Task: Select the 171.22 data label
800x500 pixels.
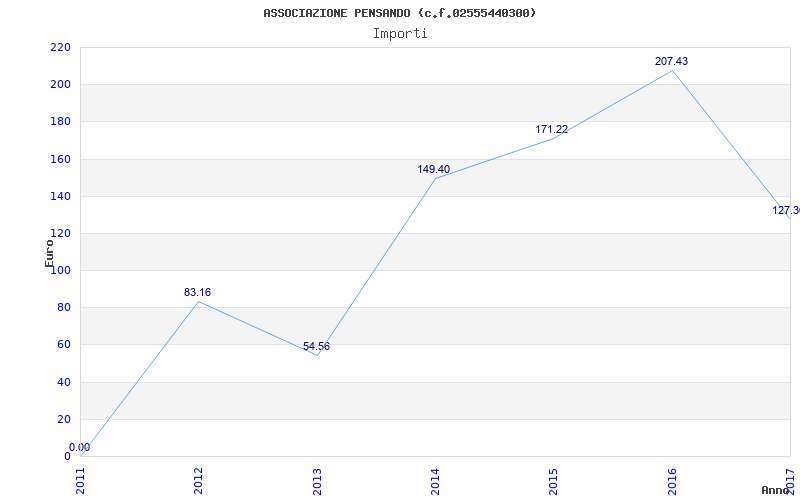Action: tap(552, 130)
